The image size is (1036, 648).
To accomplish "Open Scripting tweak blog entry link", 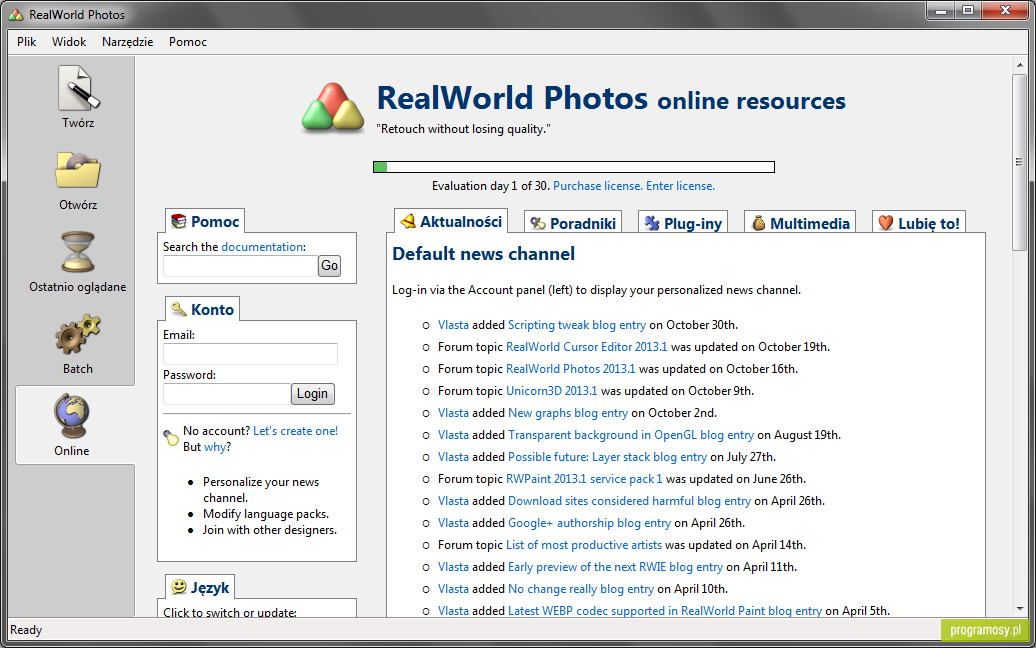I will pyautogui.click(x=577, y=325).
